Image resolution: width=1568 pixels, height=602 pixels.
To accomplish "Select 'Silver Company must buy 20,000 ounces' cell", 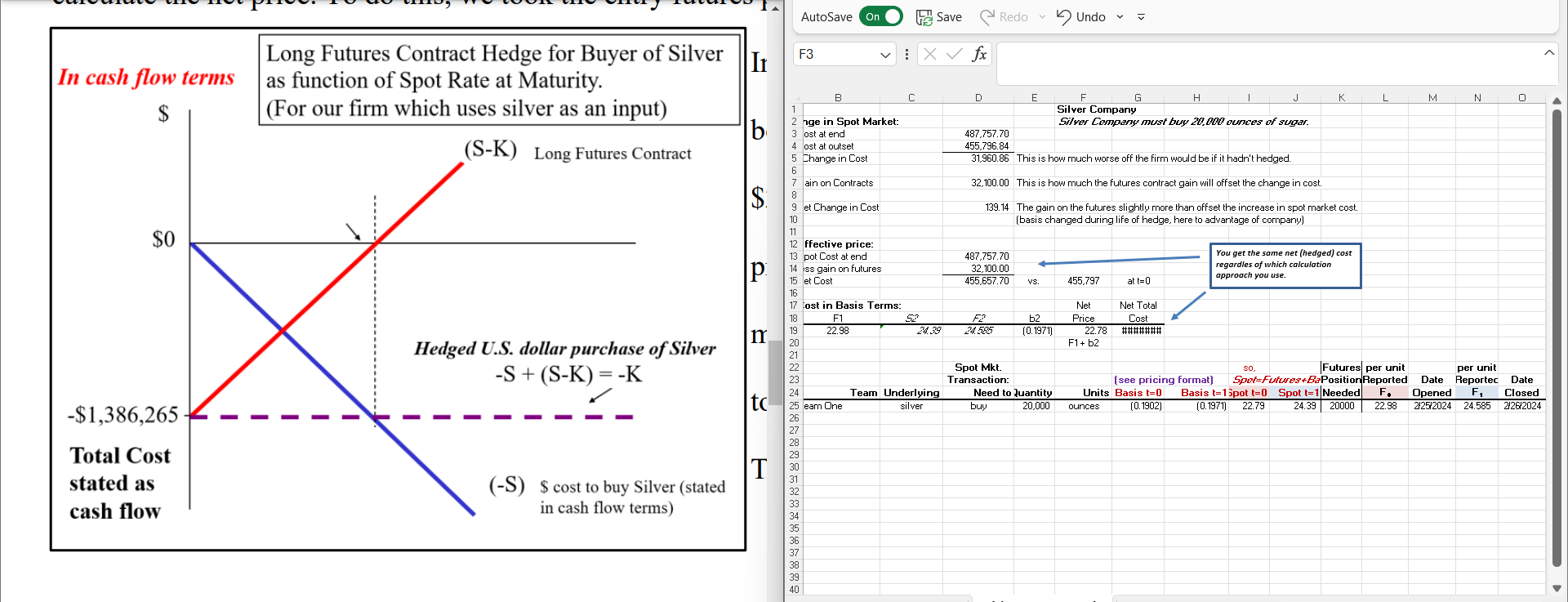I will click(x=1183, y=122).
